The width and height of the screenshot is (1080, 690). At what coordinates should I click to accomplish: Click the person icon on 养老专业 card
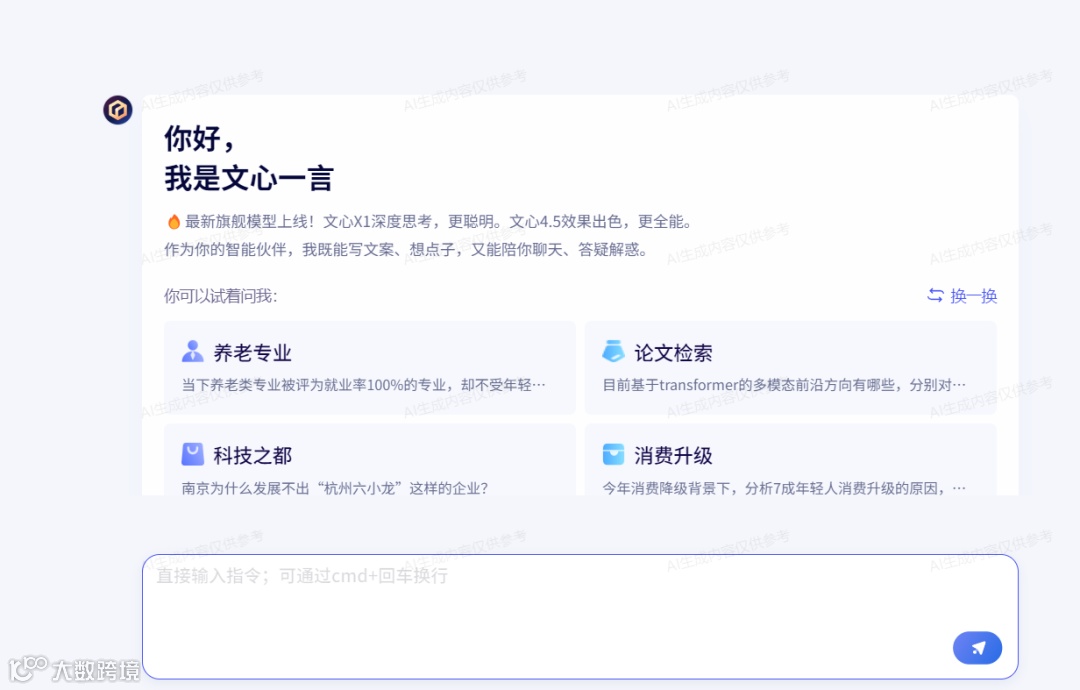pos(193,351)
